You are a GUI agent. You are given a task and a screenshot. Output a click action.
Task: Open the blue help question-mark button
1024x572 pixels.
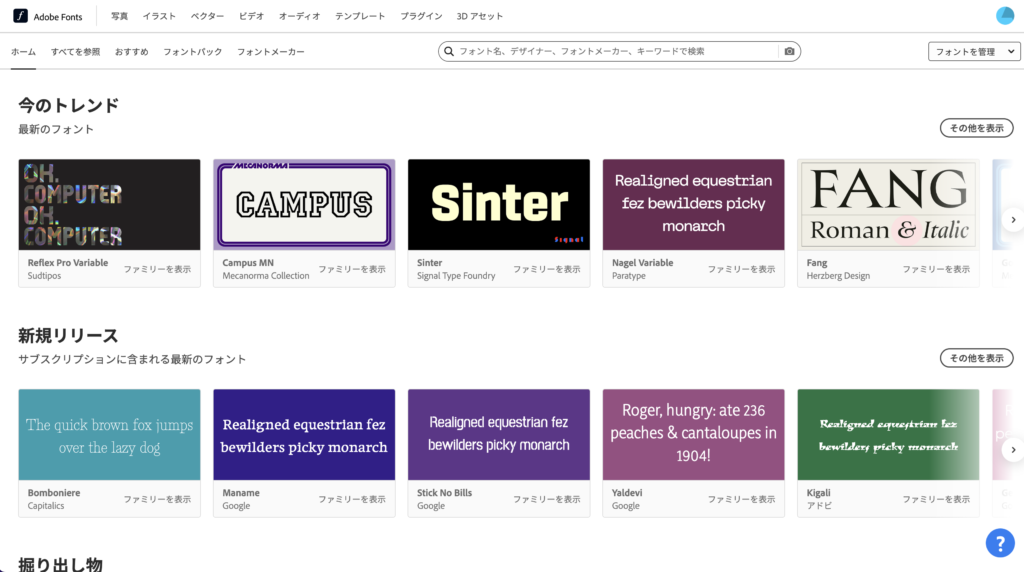[x=1000, y=543]
